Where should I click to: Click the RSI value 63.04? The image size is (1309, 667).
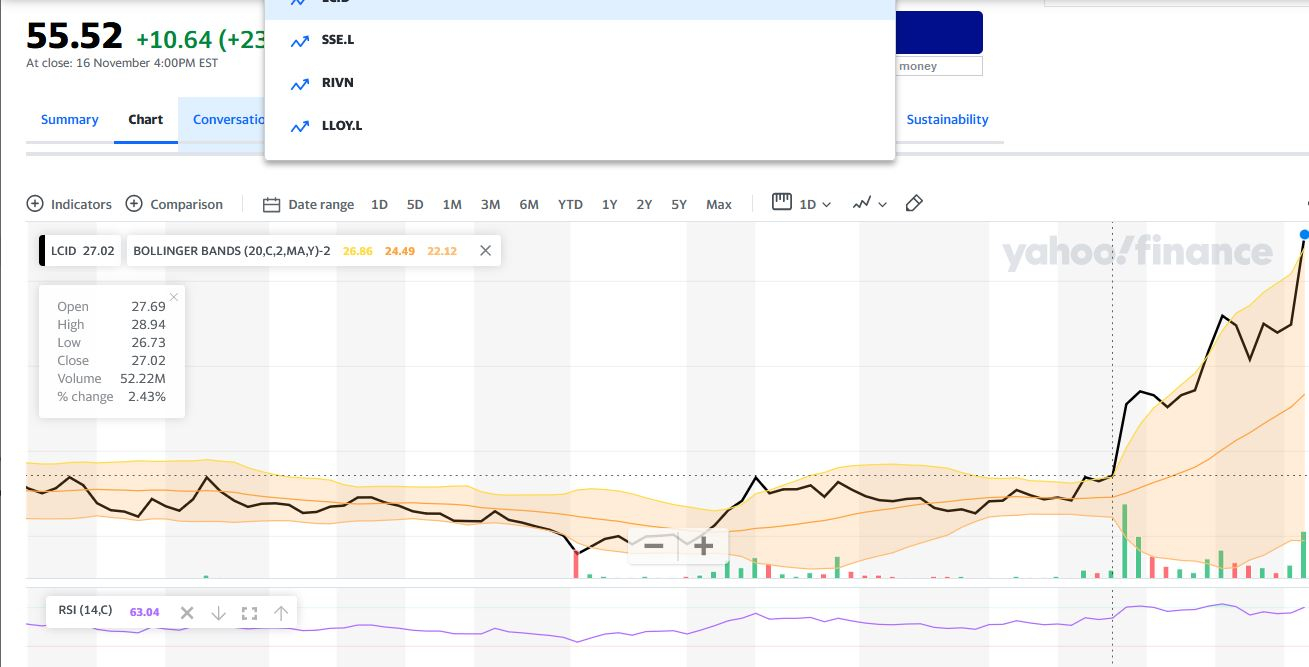144,611
